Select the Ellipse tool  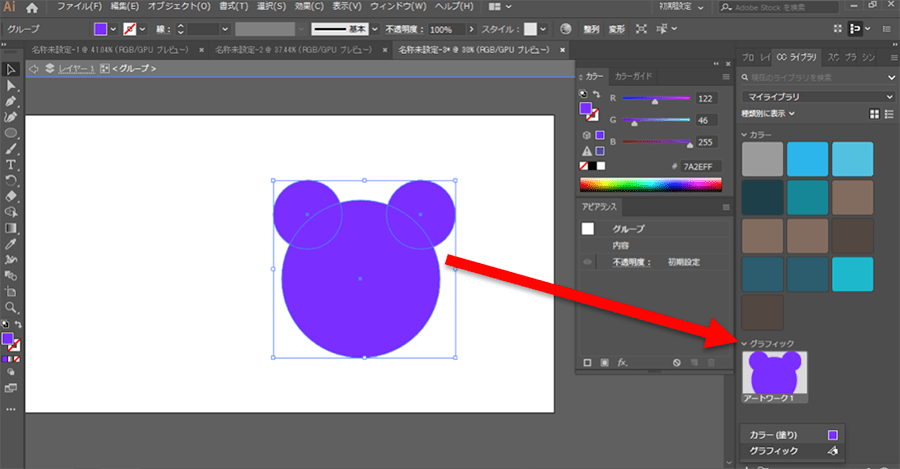coord(11,133)
